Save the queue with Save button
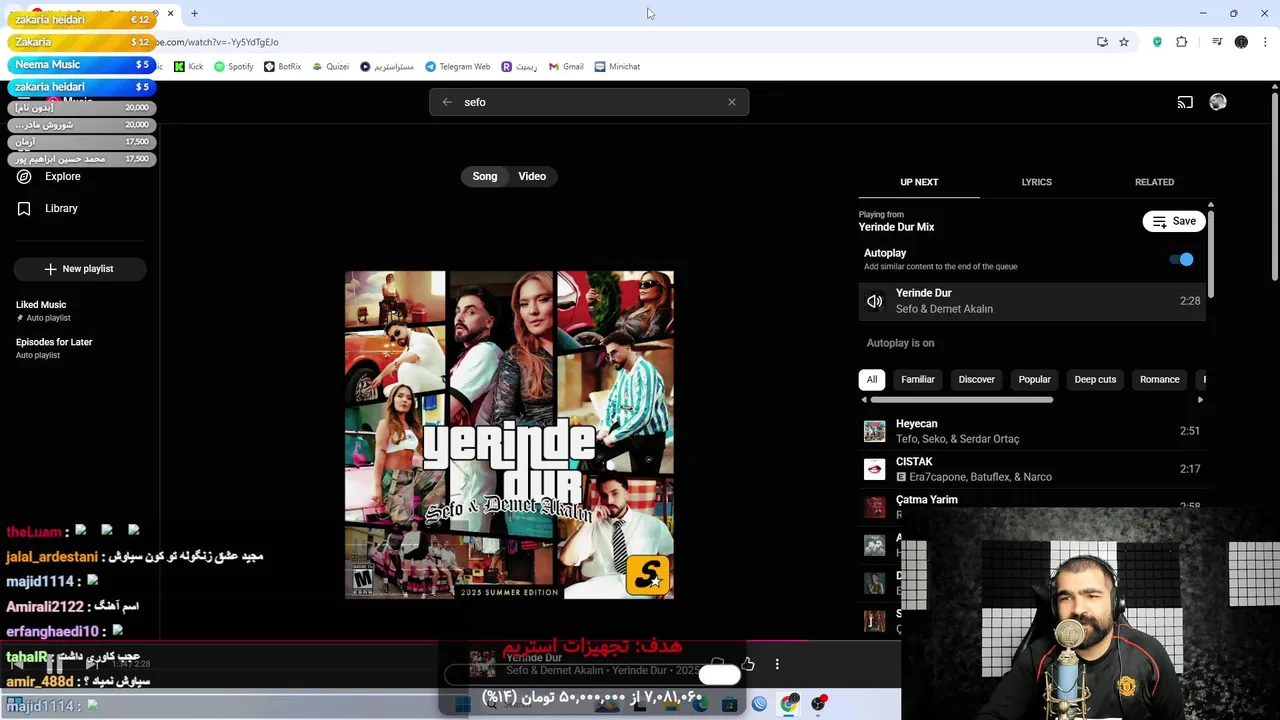The image size is (1280, 720). coord(1174,221)
